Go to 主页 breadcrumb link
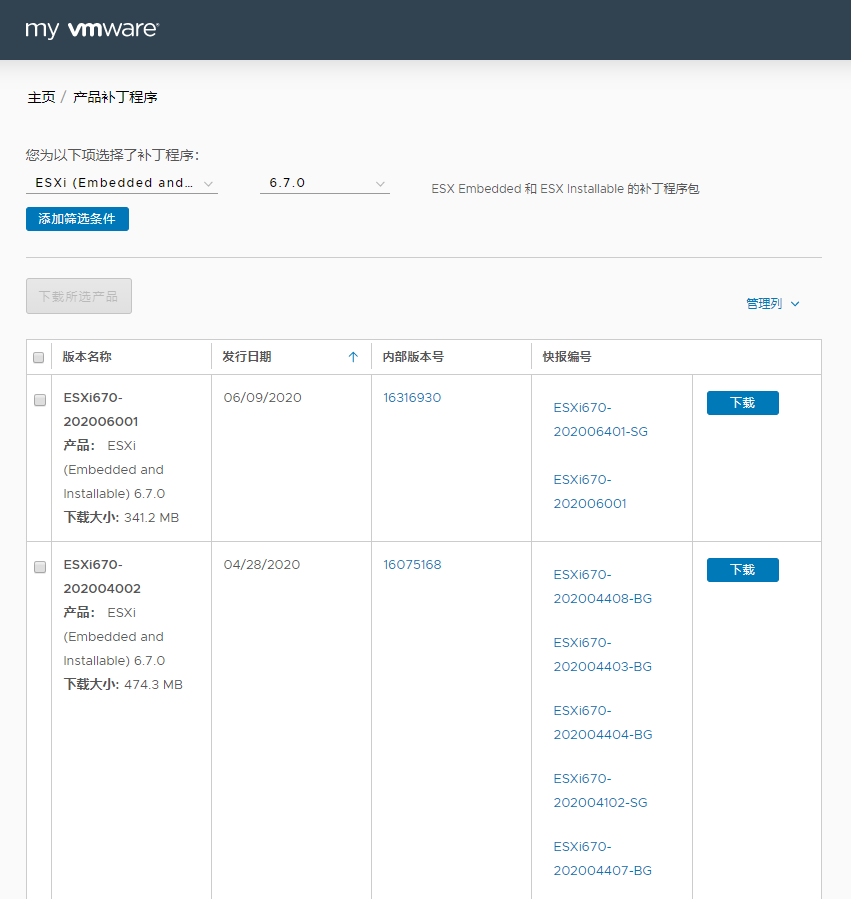This screenshot has height=899, width=851. pyautogui.click(x=41, y=97)
